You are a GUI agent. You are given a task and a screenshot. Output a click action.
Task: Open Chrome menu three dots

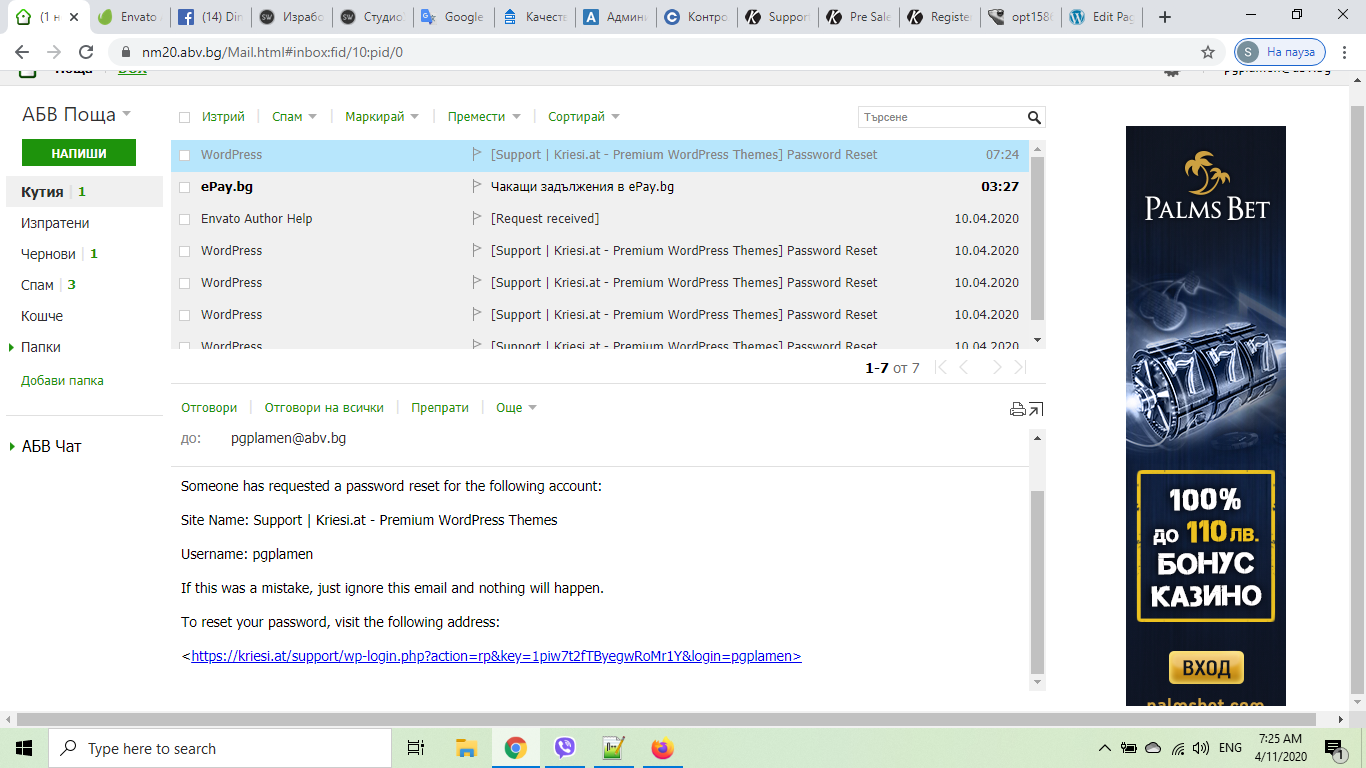click(1344, 52)
